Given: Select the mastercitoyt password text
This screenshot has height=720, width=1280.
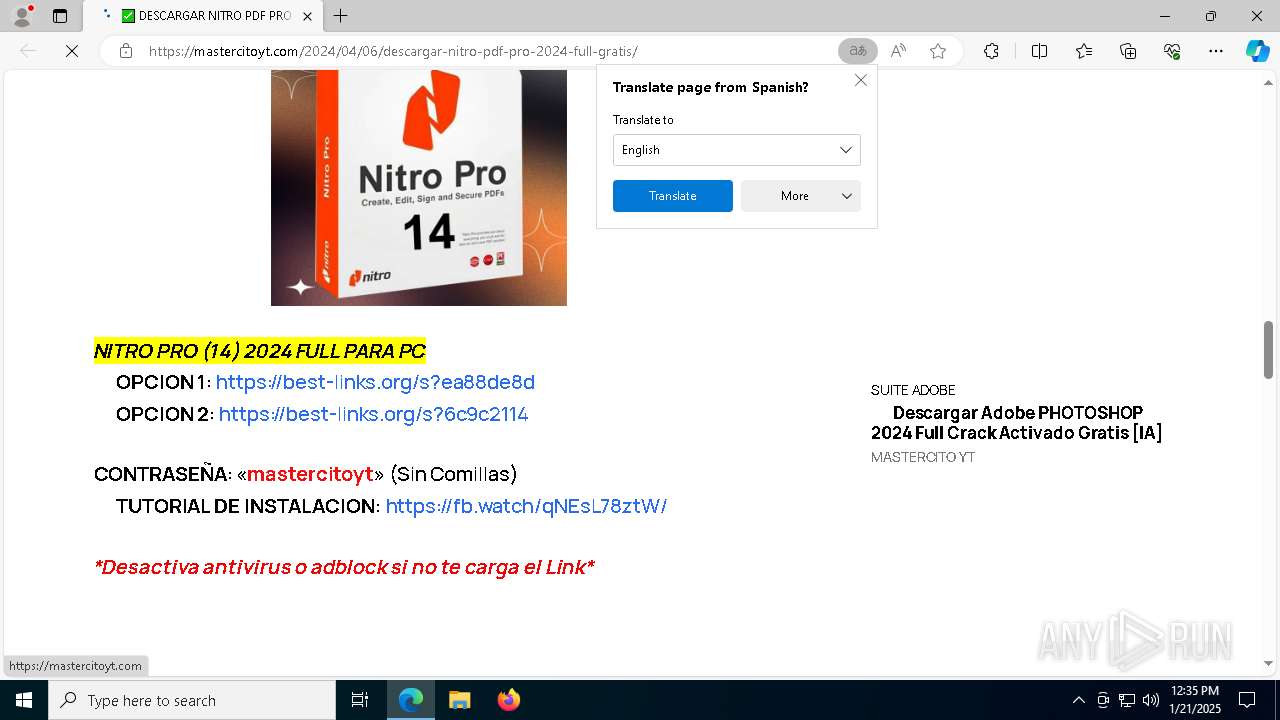Looking at the screenshot, I should click(x=310, y=474).
